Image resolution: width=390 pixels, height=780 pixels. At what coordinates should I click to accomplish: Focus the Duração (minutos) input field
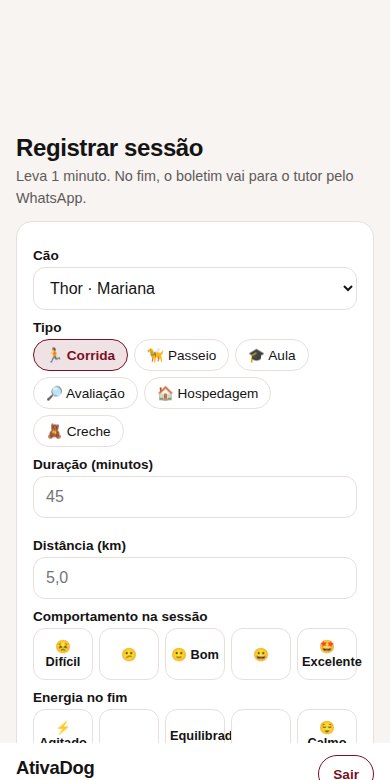click(x=195, y=497)
